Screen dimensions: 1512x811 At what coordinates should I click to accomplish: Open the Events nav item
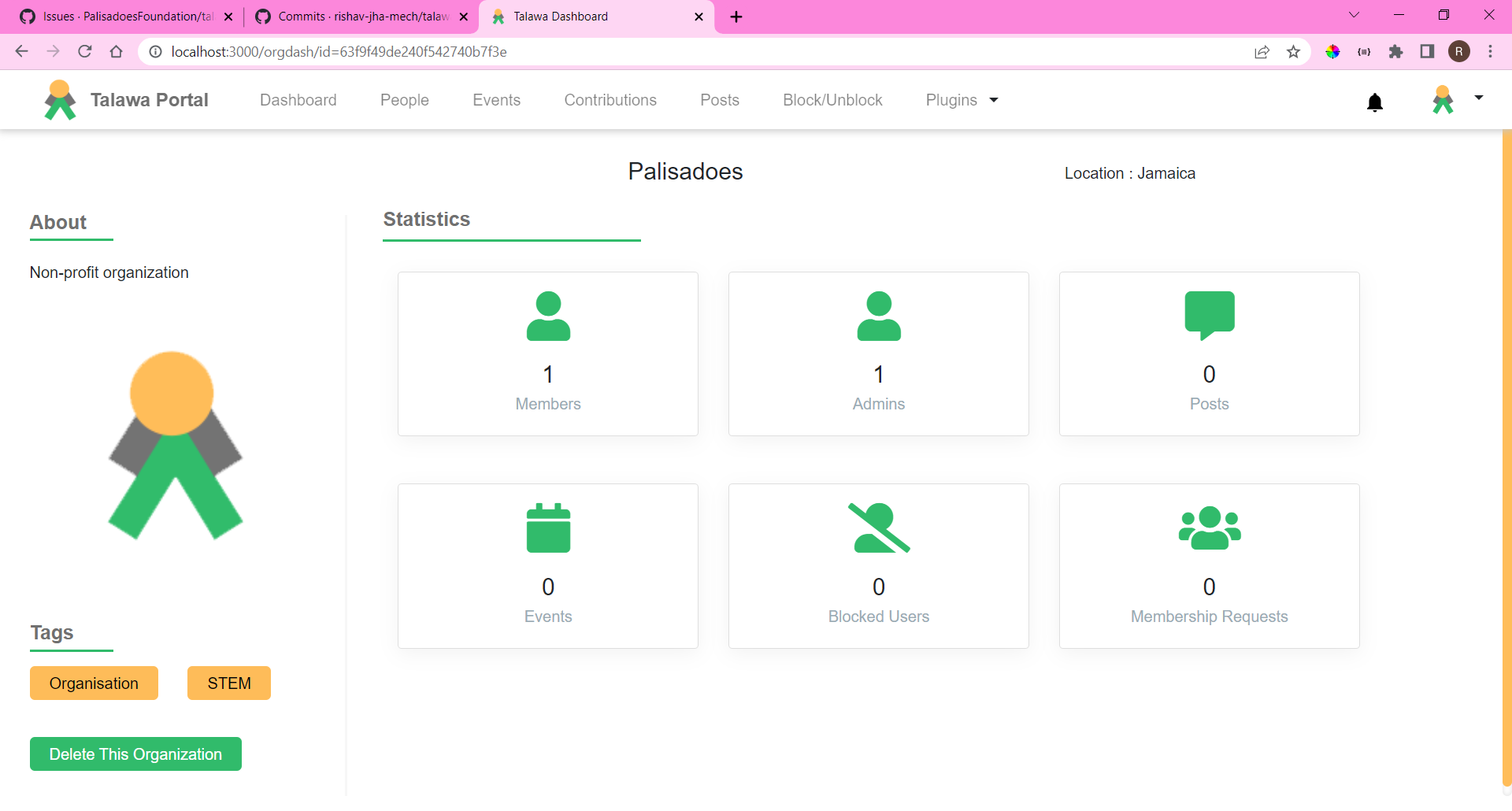coord(497,100)
